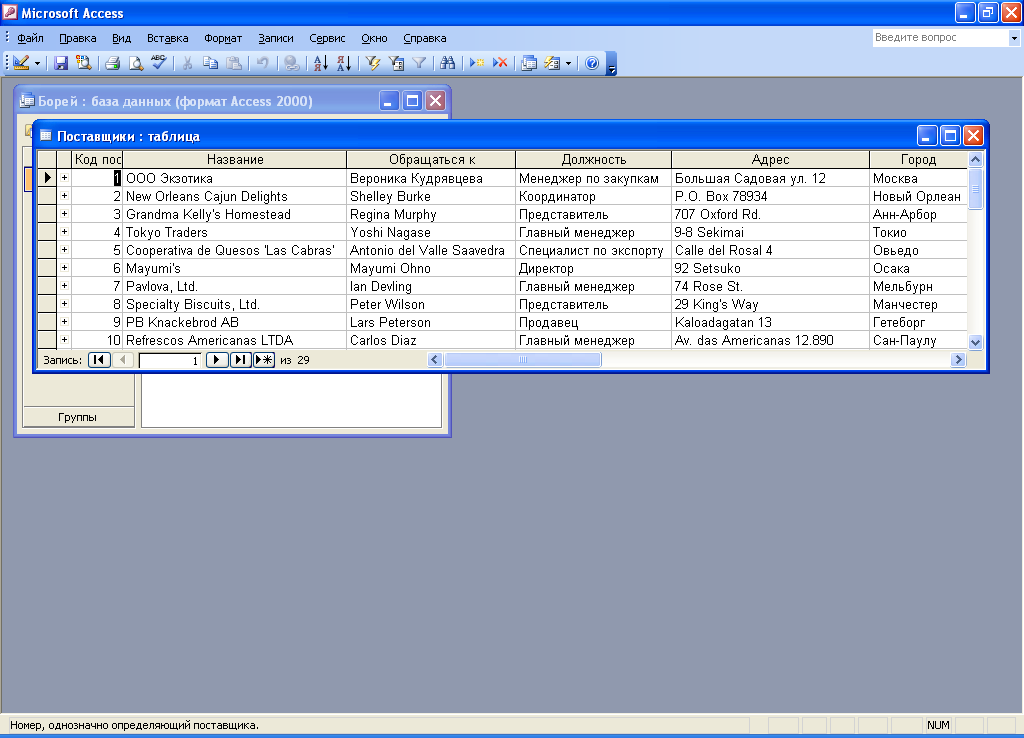Click the Delete Record red X icon
The image size is (1024, 738).
[x=500, y=63]
